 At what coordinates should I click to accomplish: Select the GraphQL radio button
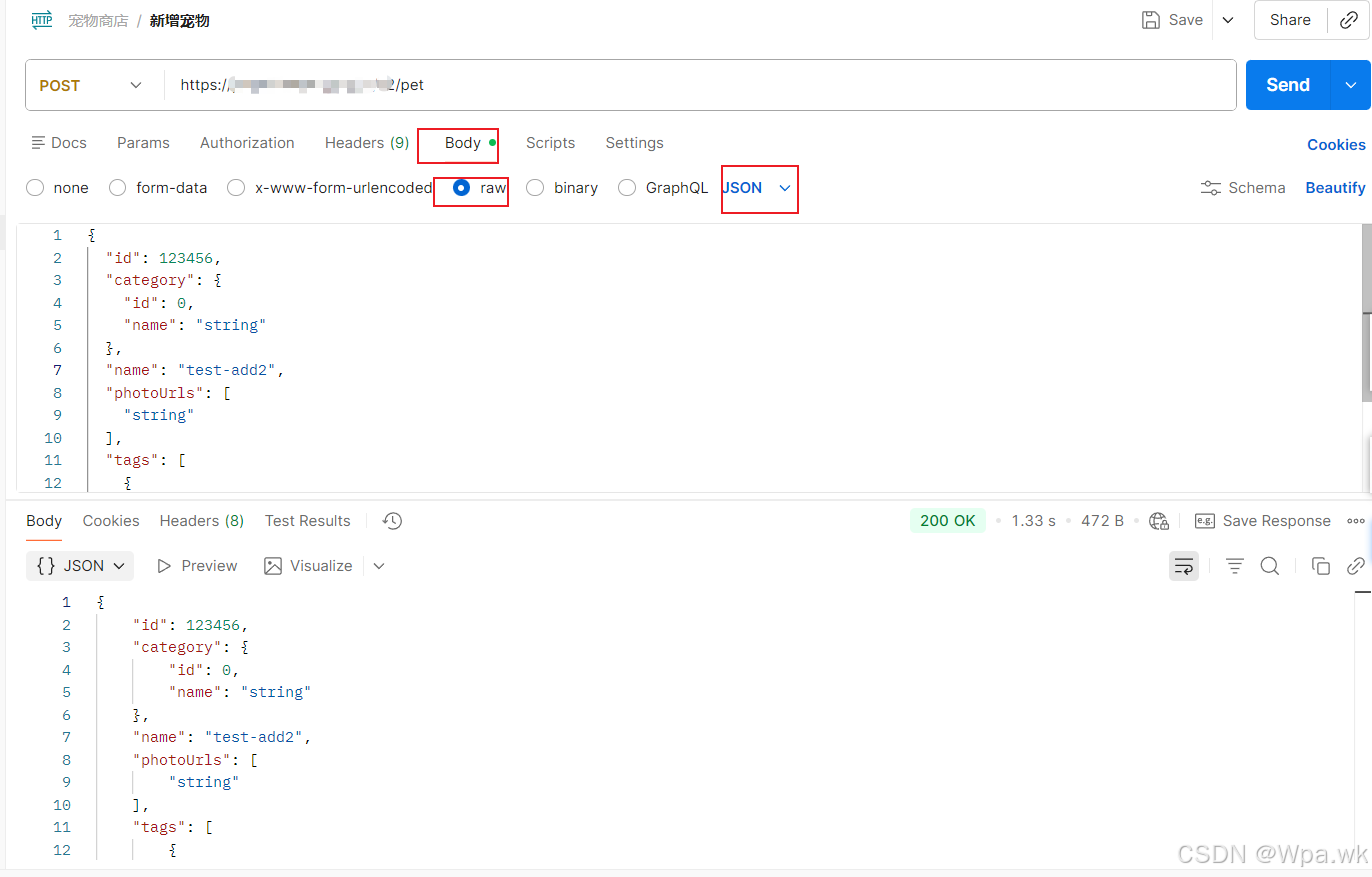point(627,187)
